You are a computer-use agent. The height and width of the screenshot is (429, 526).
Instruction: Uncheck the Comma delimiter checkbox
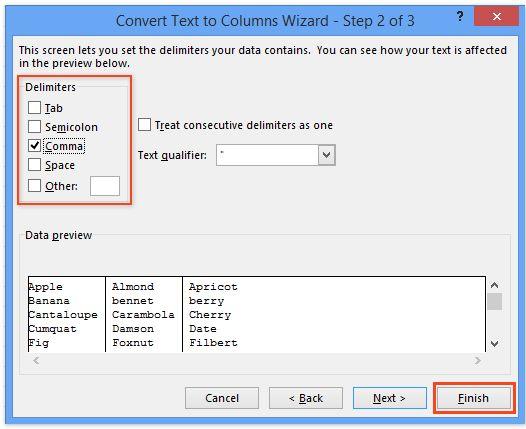[x=35, y=146]
